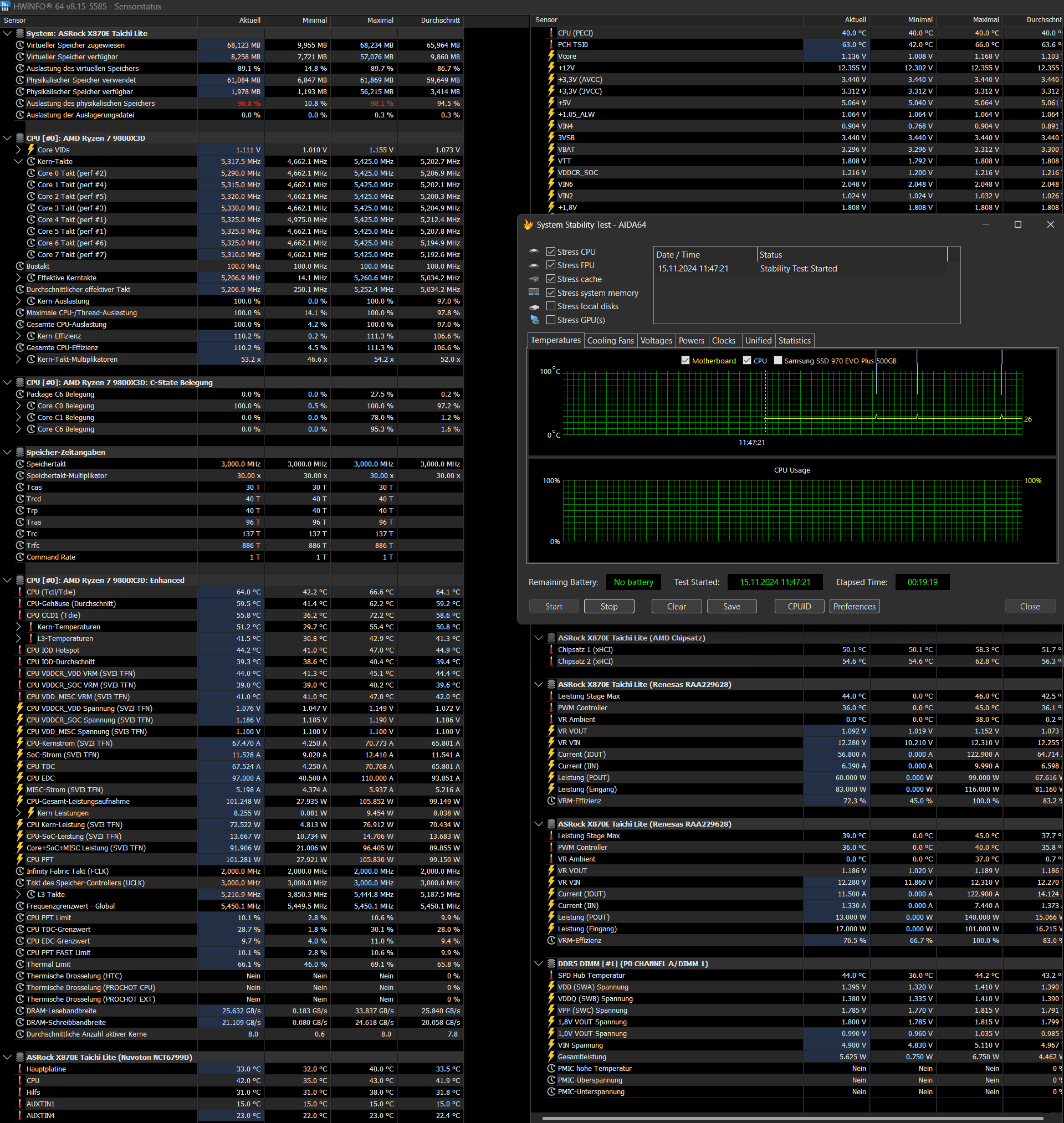Image resolution: width=1064 pixels, height=1123 pixels.
Task: Open the Statistics tab
Action: [795, 341]
